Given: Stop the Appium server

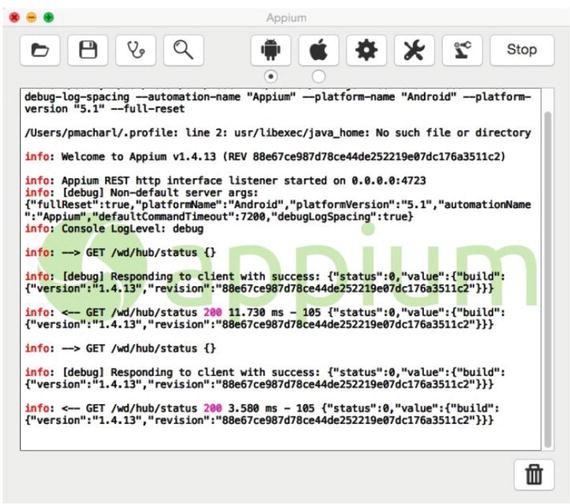Looking at the screenshot, I should [522, 50].
